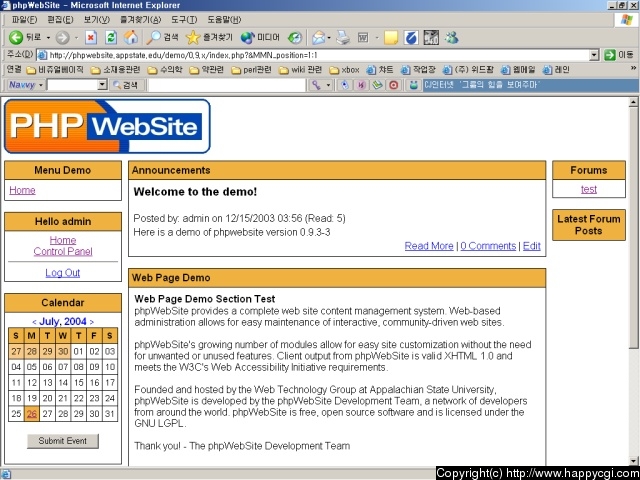Click the green Back arrow button
This screenshot has width=640, height=480.
coord(16,38)
